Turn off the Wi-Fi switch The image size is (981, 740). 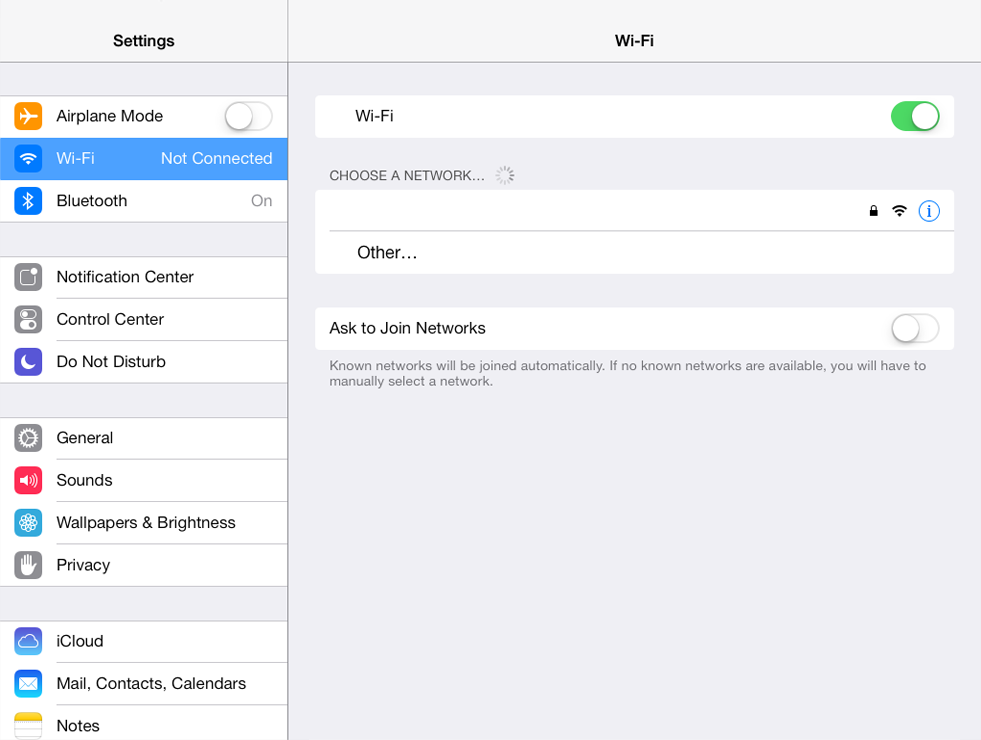[915, 116]
